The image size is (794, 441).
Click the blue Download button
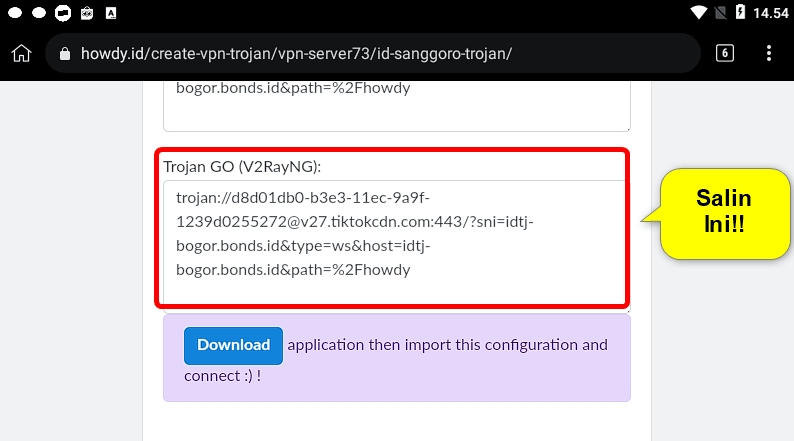pos(233,345)
